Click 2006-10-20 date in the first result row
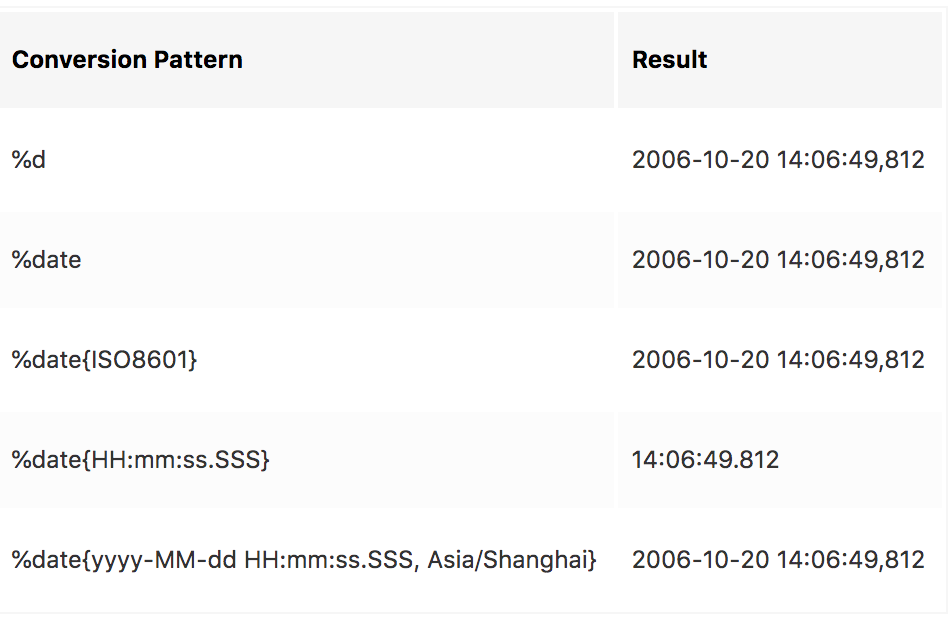 700,160
